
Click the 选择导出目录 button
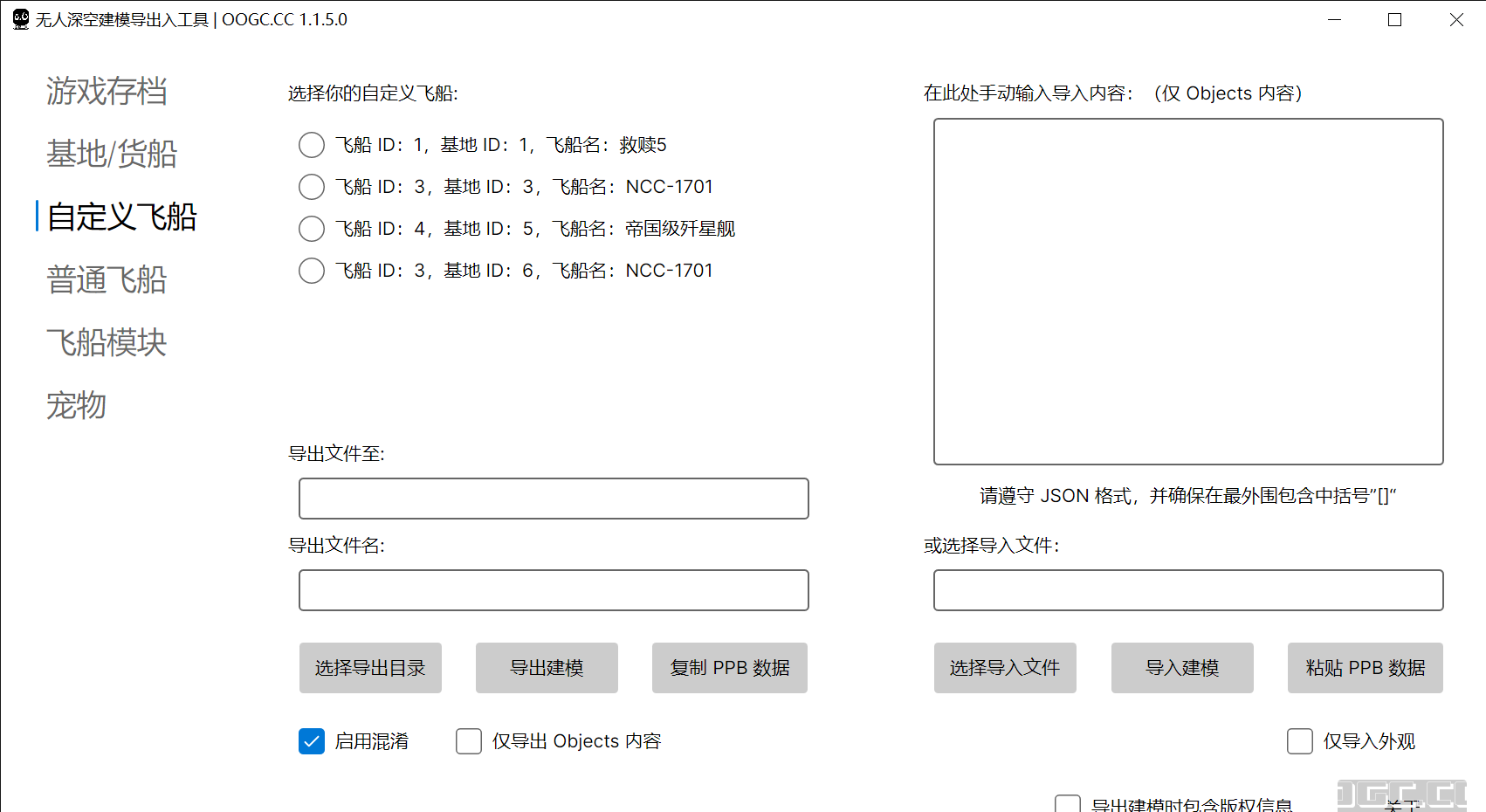(x=370, y=668)
